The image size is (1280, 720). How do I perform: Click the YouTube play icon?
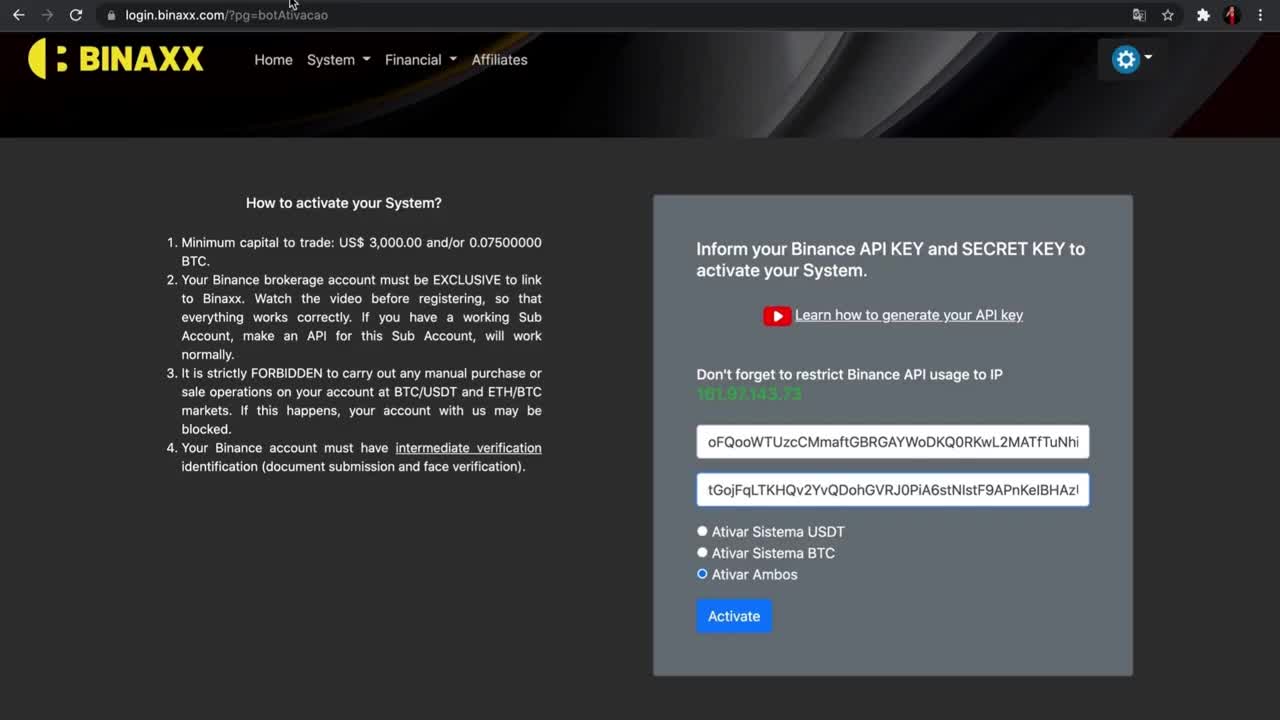777,316
